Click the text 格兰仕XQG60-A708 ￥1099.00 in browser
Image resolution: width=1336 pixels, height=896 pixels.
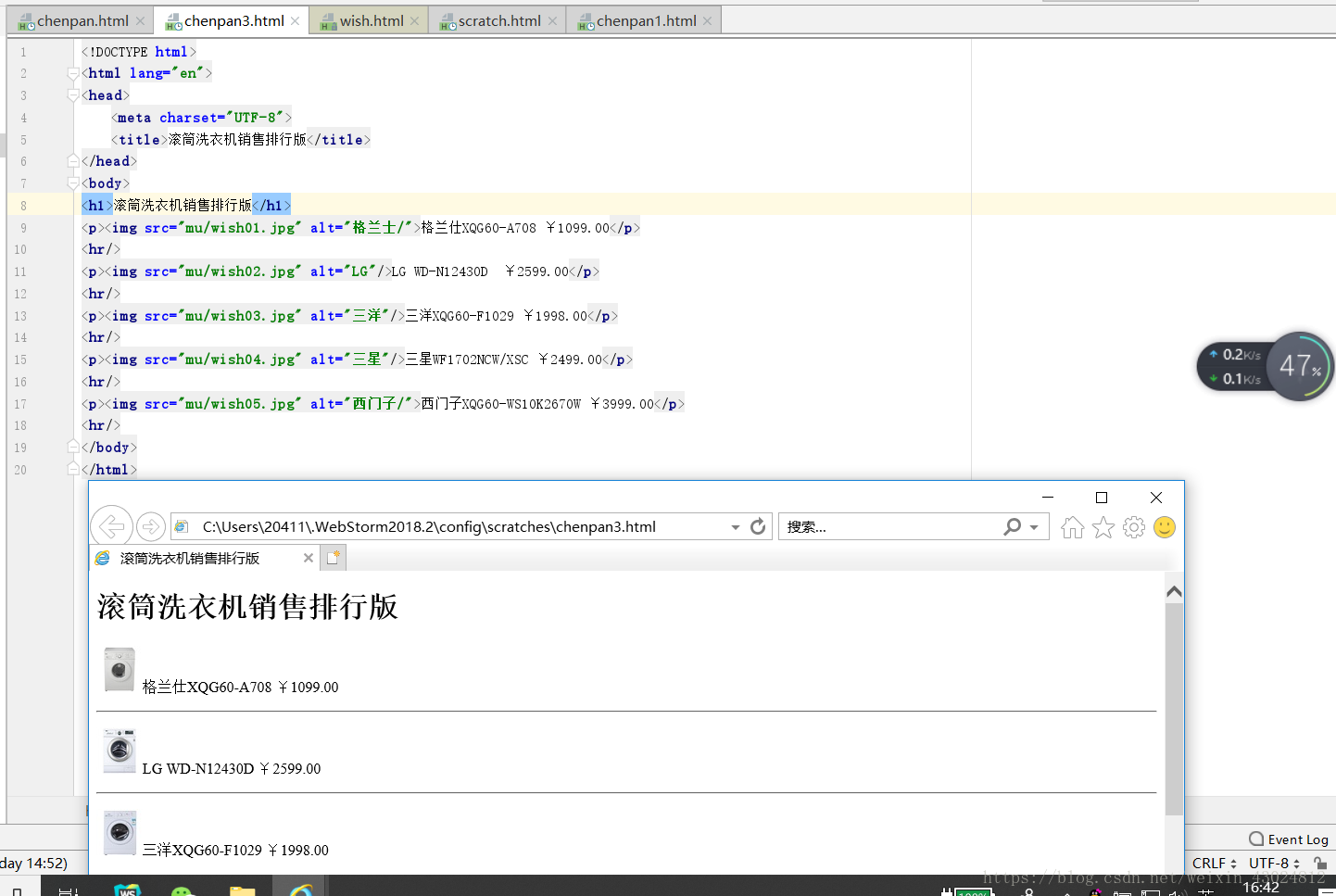240,687
